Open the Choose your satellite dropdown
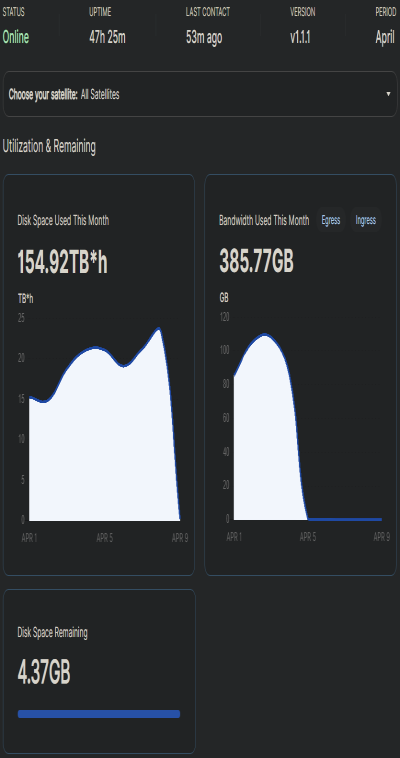 pos(200,94)
